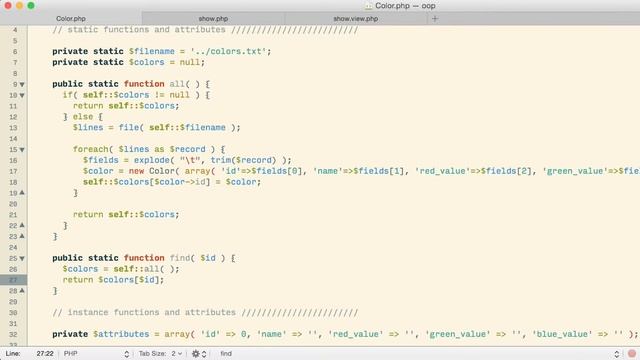Viewport: 640px width, 360px height.
Task: Click the function name all on line 9
Action: [177, 84]
